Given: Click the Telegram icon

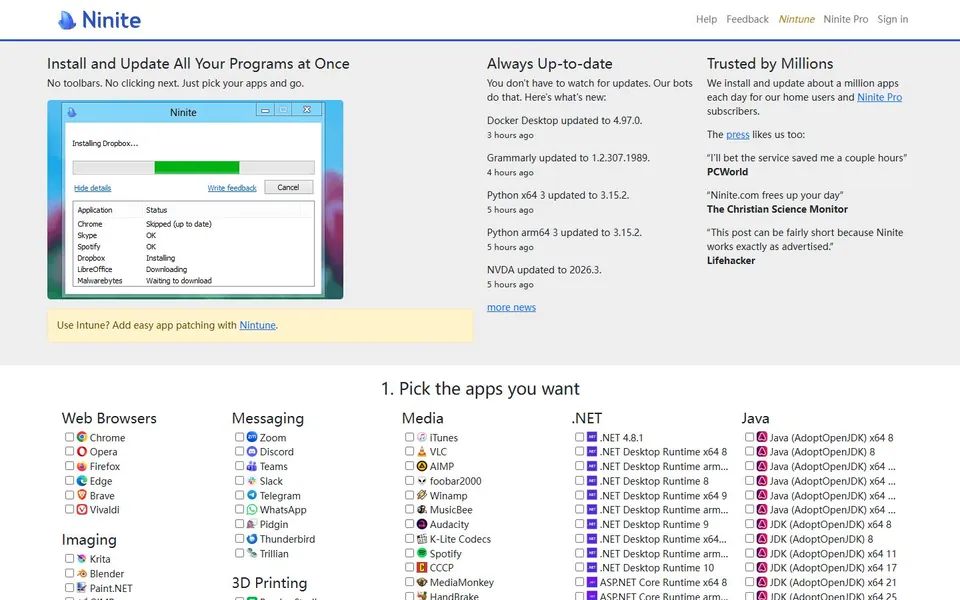Looking at the screenshot, I should coord(252,495).
